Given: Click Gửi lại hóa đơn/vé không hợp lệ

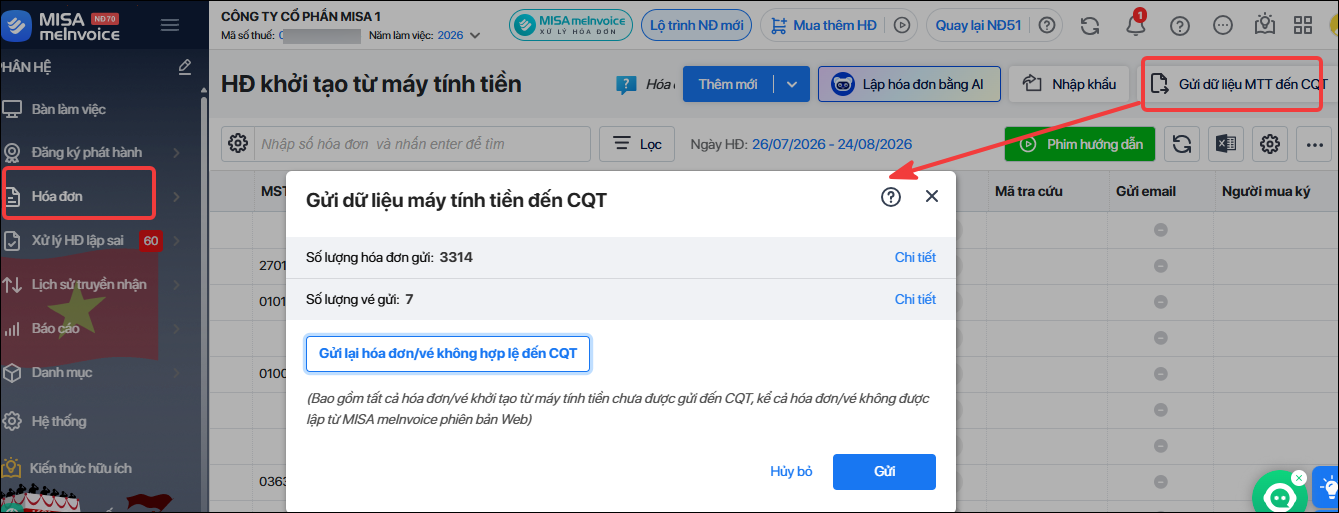Looking at the screenshot, I should coord(448,354).
